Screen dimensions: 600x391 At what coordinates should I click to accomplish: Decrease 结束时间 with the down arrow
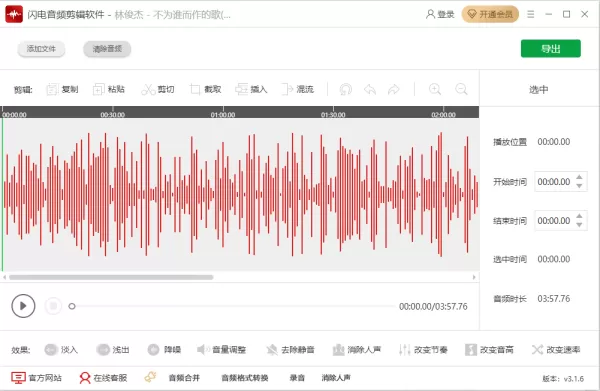point(579,225)
